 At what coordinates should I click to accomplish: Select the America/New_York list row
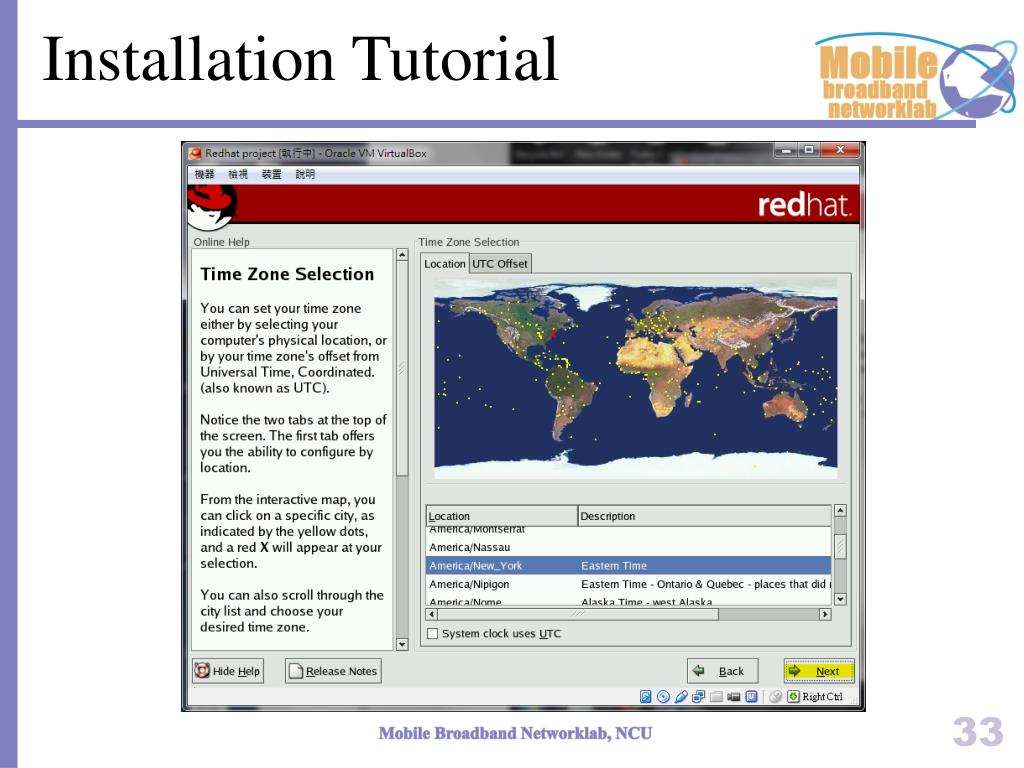click(628, 566)
